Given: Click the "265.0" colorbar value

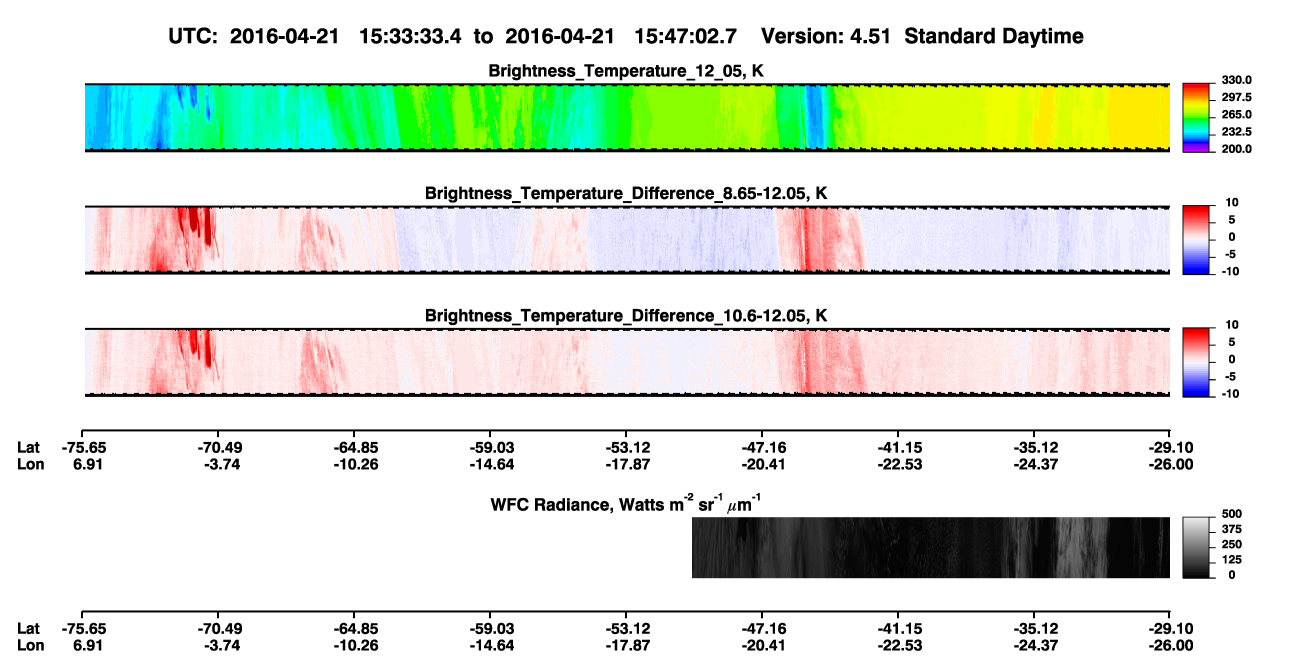Looking at the screenshot, I should pyautogui.click(x=1238, y=114).
